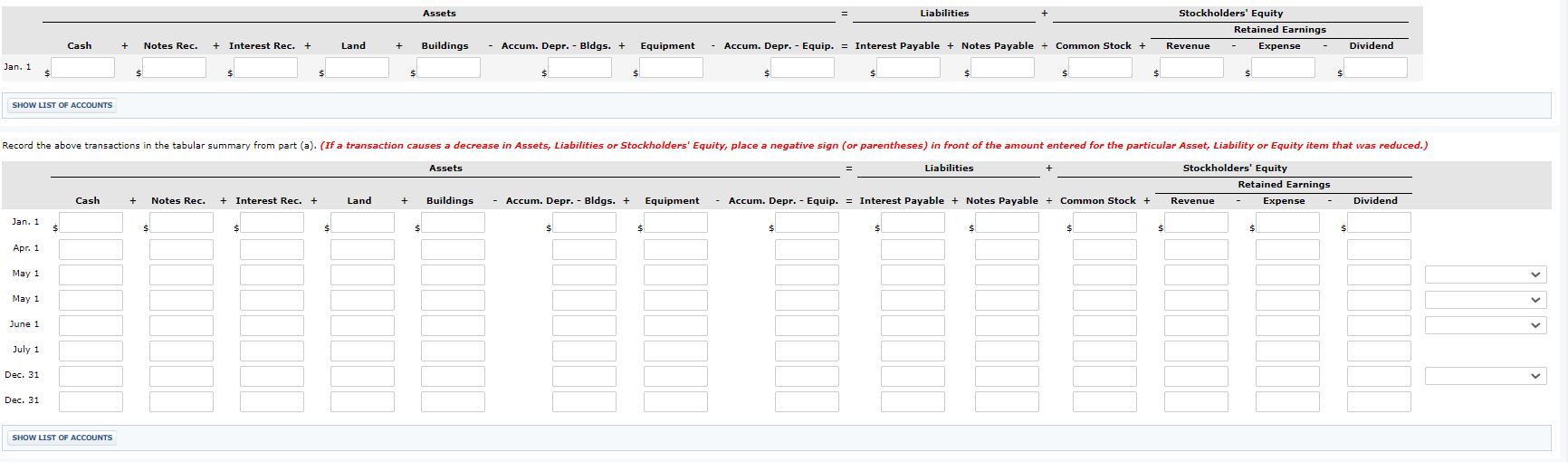Click the Equipment field in top table Jan. 1 row

coord(671,67)
